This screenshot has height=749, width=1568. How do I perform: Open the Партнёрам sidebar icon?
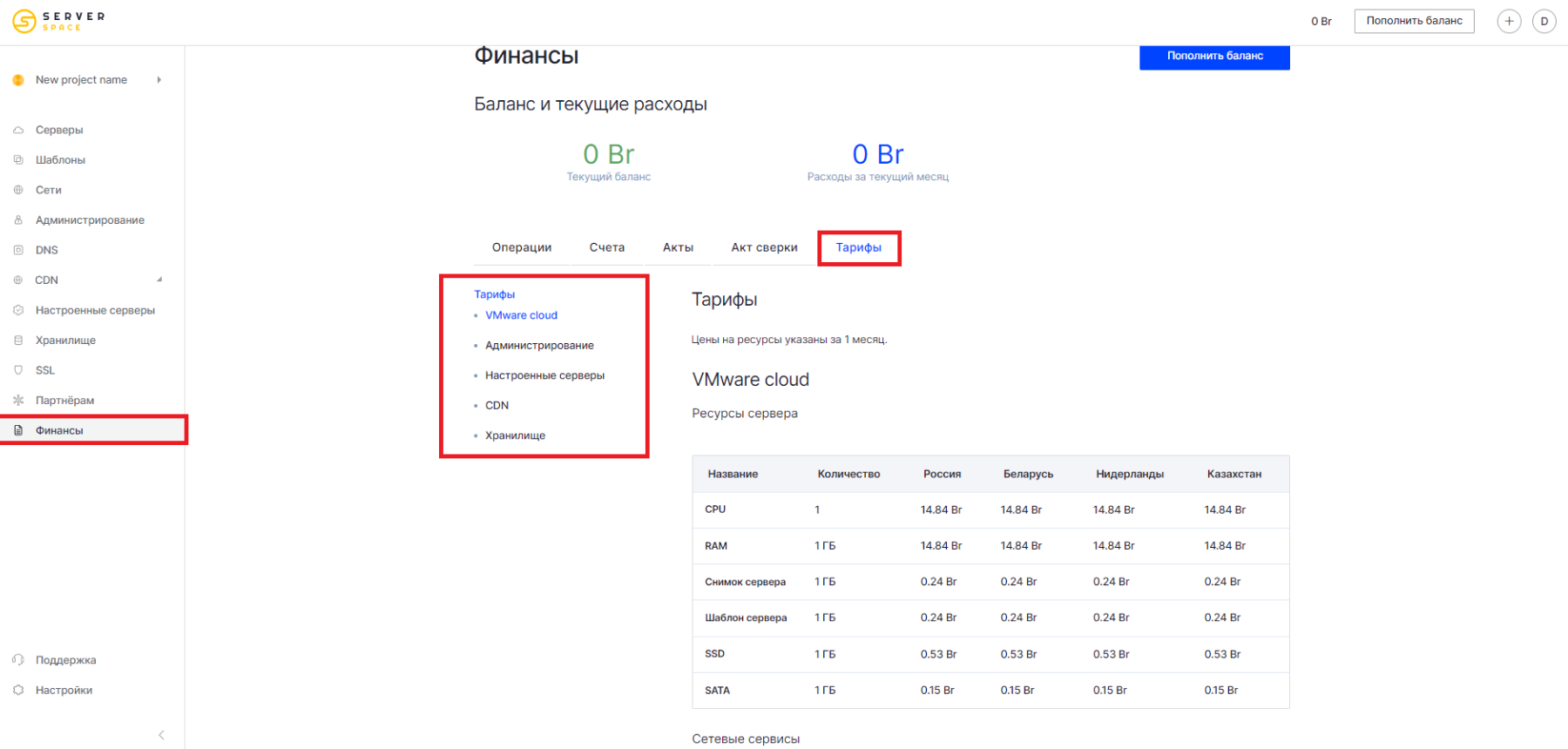(x=18, y=400)
